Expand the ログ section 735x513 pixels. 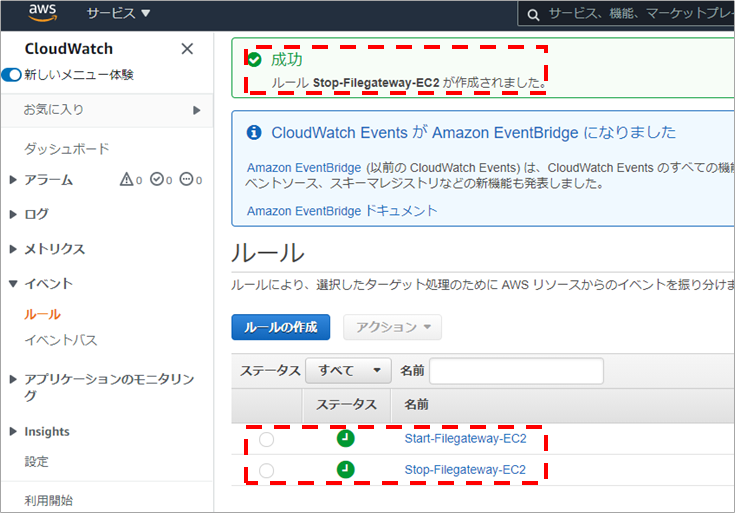coord(13,214)
